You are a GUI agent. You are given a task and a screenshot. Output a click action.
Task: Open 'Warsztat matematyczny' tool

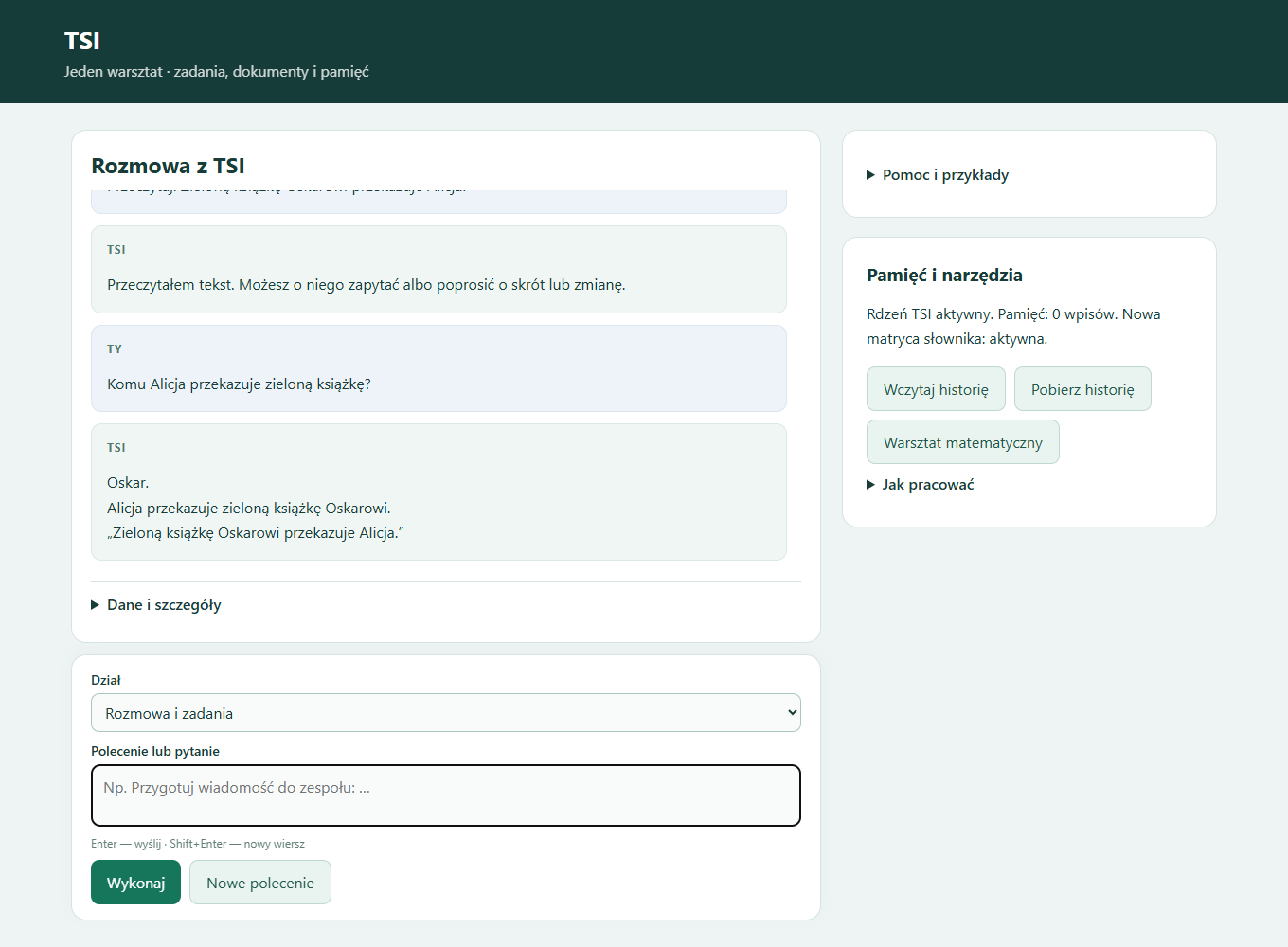point(963,442)
